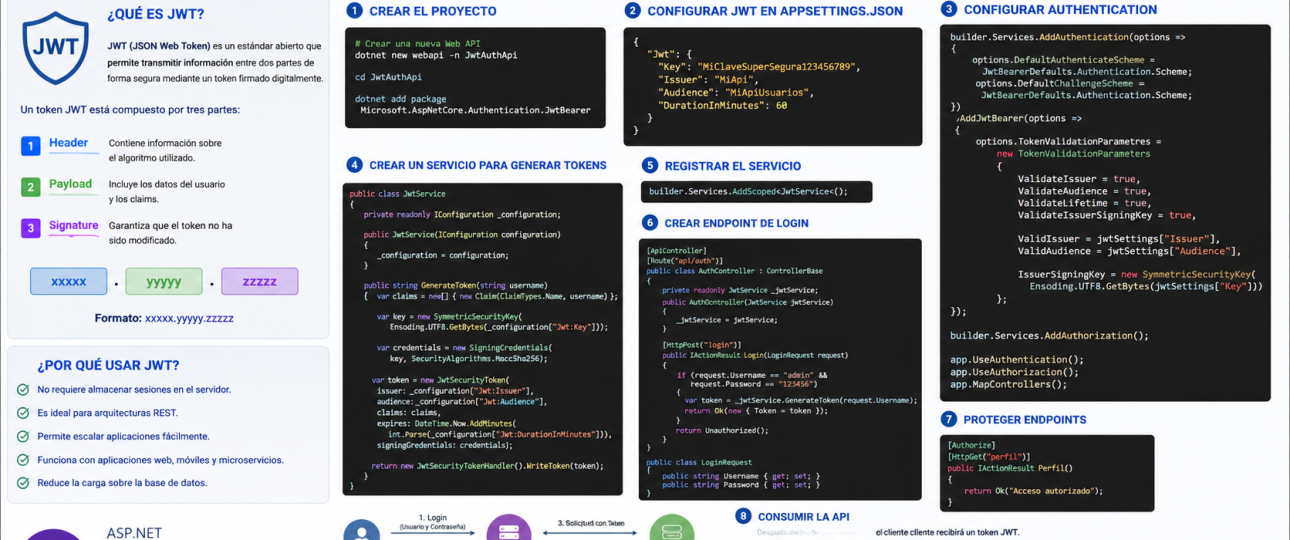
Task: Click checkmark beside 'Reduce la carga sobre la base'
Action: (x=23, y=483)
